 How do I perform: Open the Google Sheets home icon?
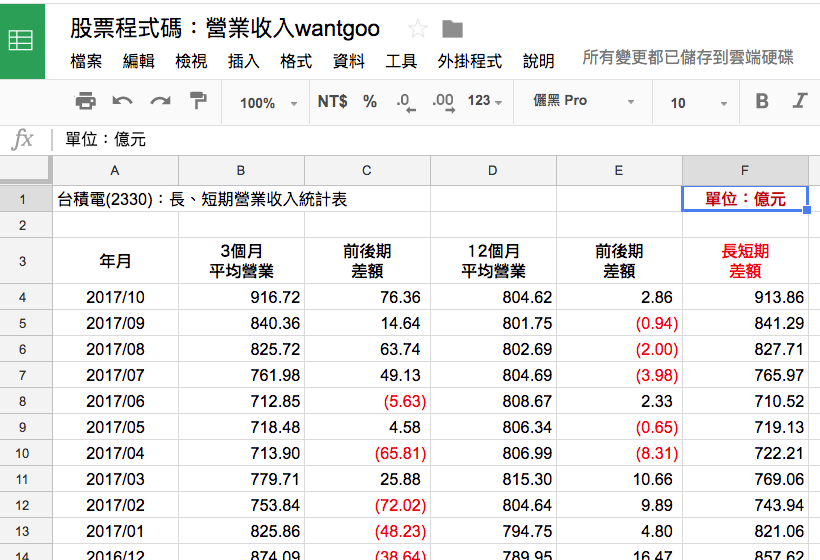coord(22,41)
